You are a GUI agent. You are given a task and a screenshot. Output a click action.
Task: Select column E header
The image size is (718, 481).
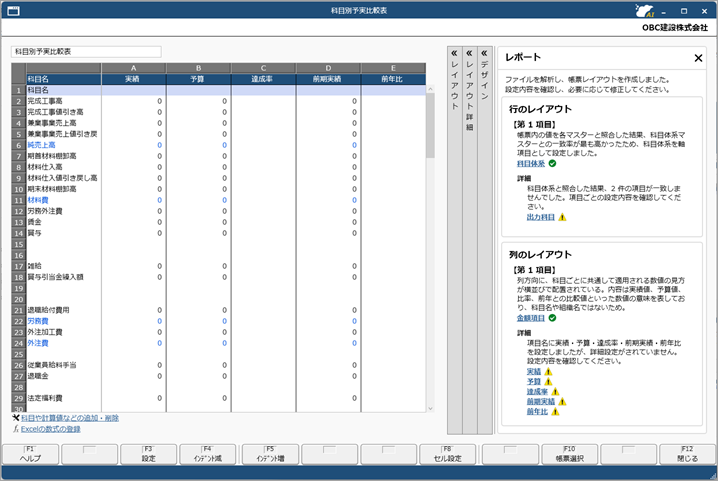click(393, 68)
